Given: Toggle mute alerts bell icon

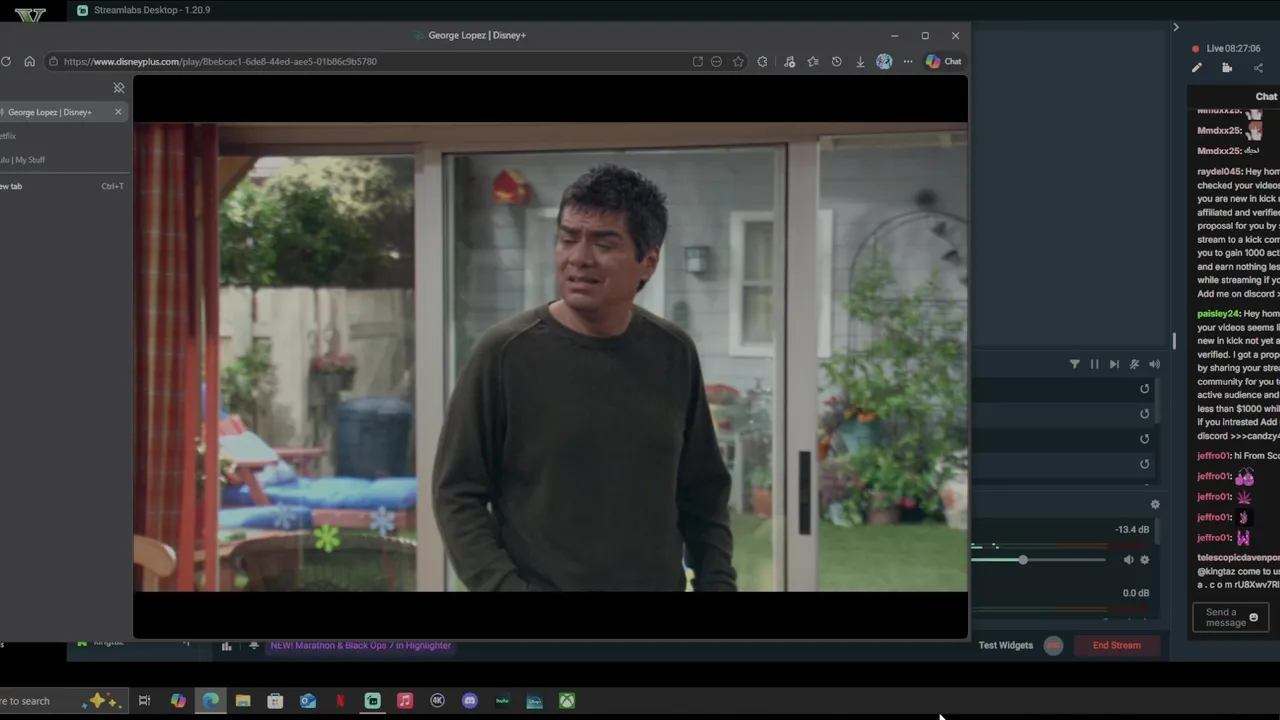Looking at the screenshot, I should point(1134,364).
